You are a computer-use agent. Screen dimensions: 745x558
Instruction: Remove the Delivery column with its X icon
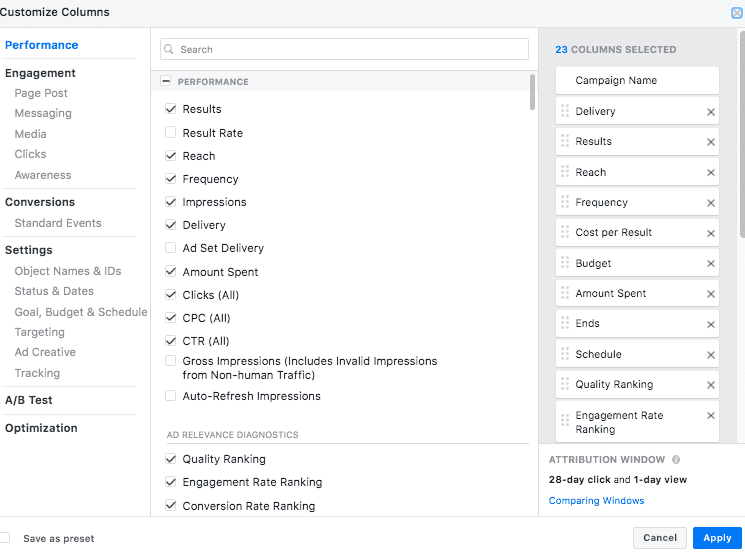click(x=711, y=112)
